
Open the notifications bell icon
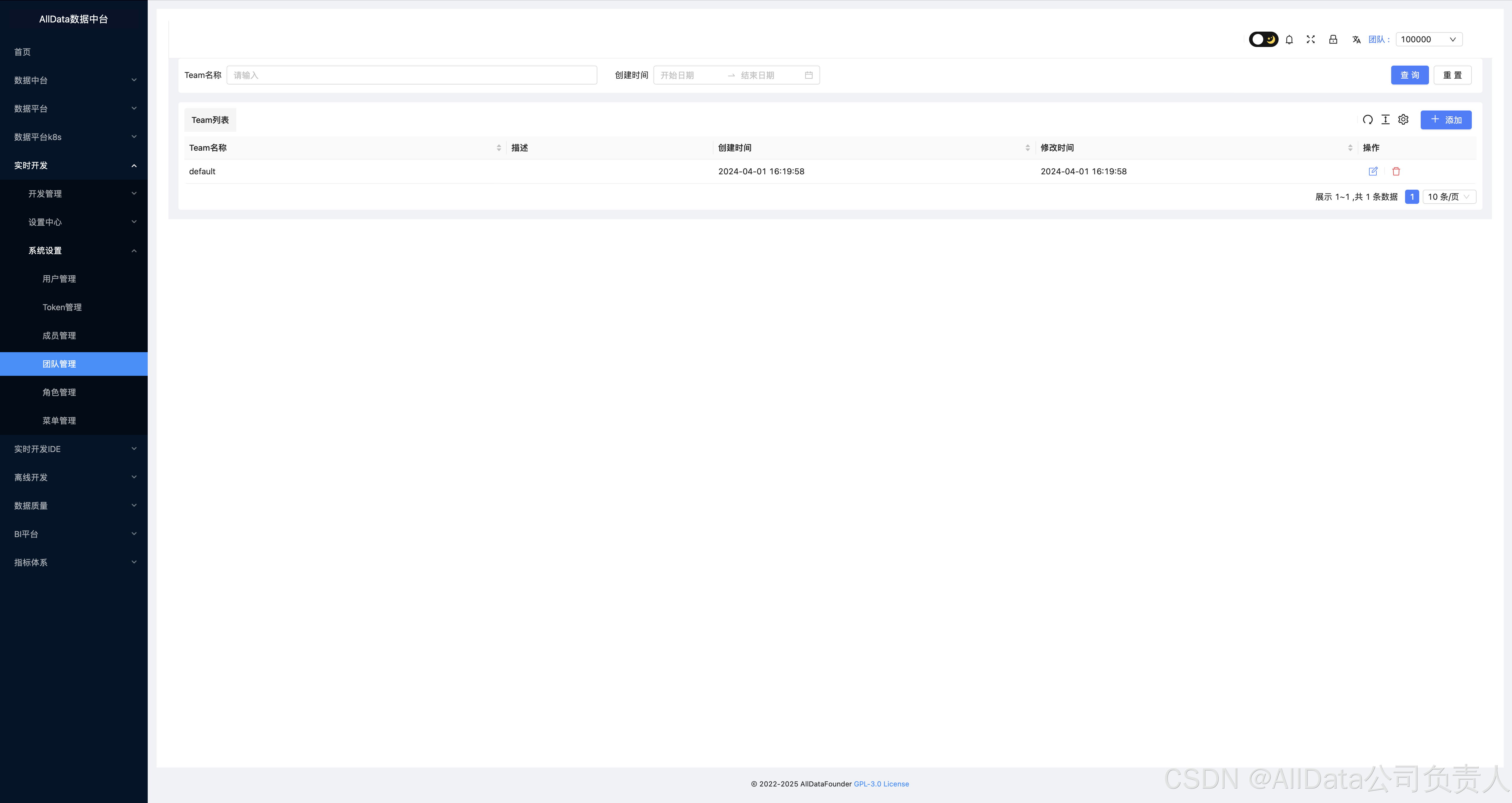[x=1289, y=39]
